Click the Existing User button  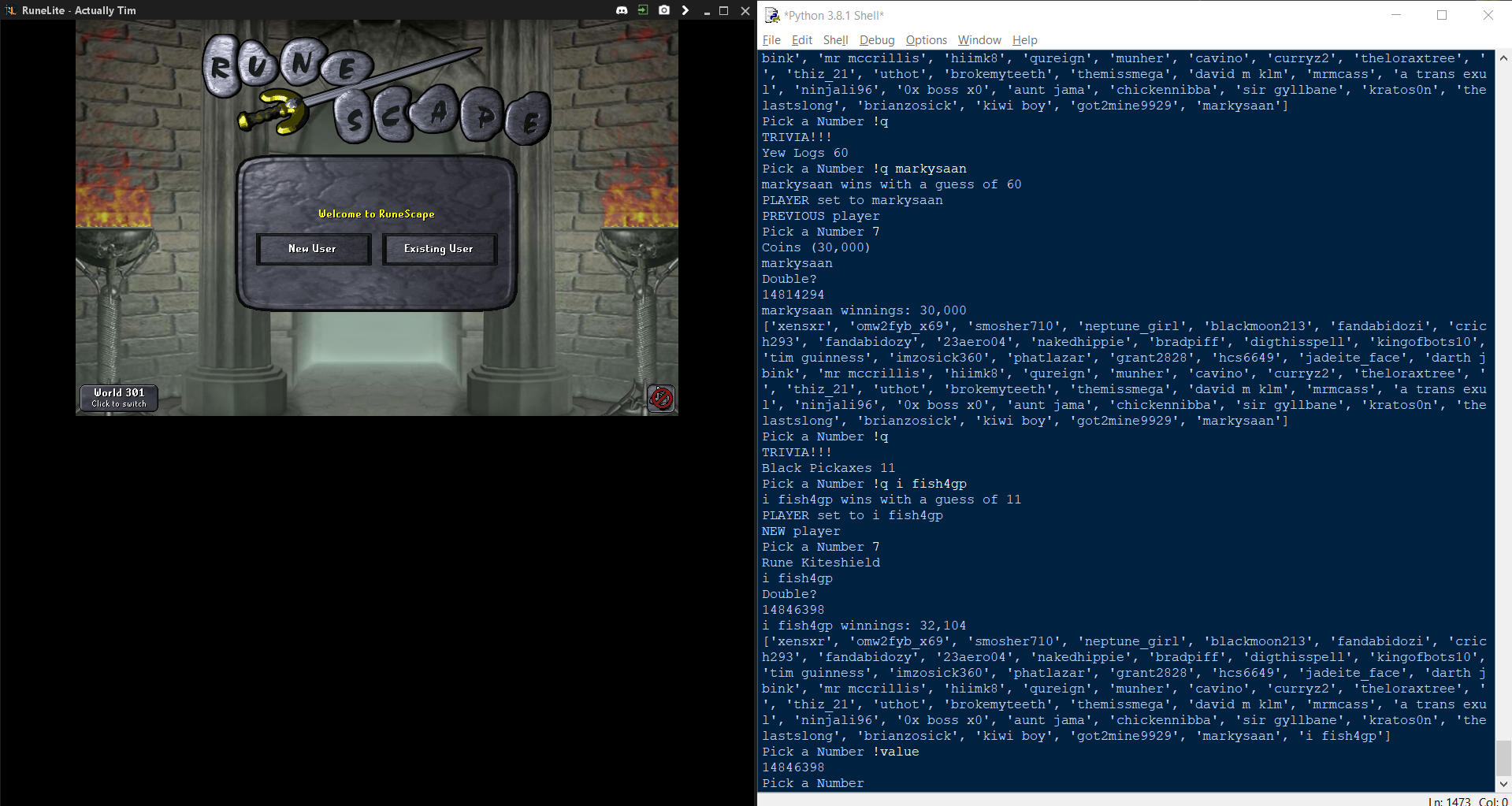439,249
